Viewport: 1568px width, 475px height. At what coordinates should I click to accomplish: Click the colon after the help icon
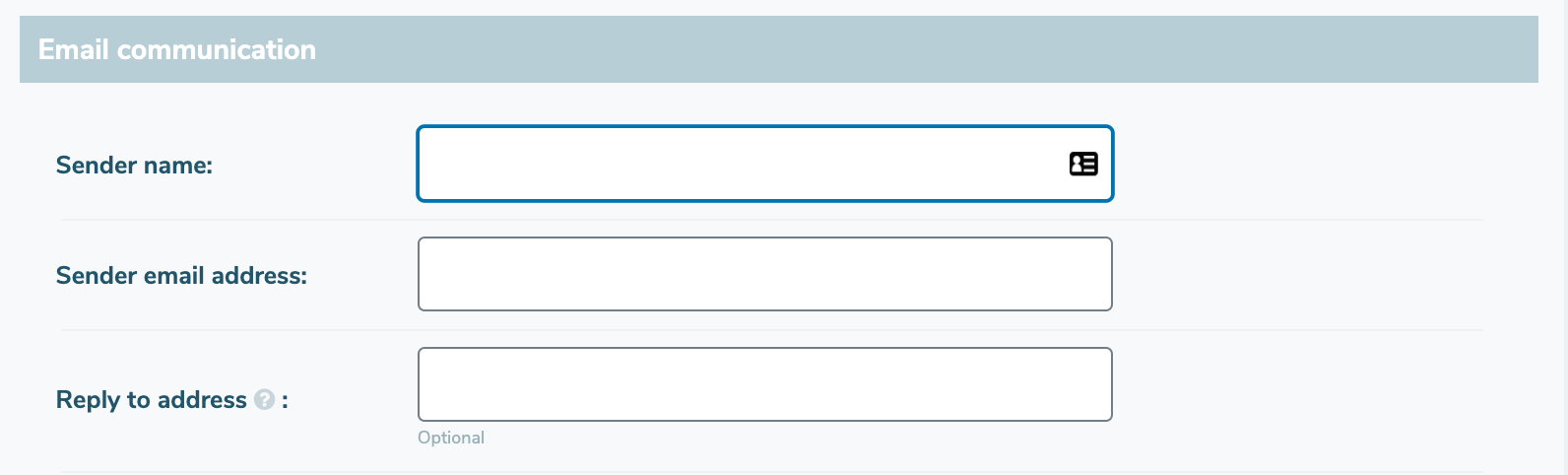point(285,401)
